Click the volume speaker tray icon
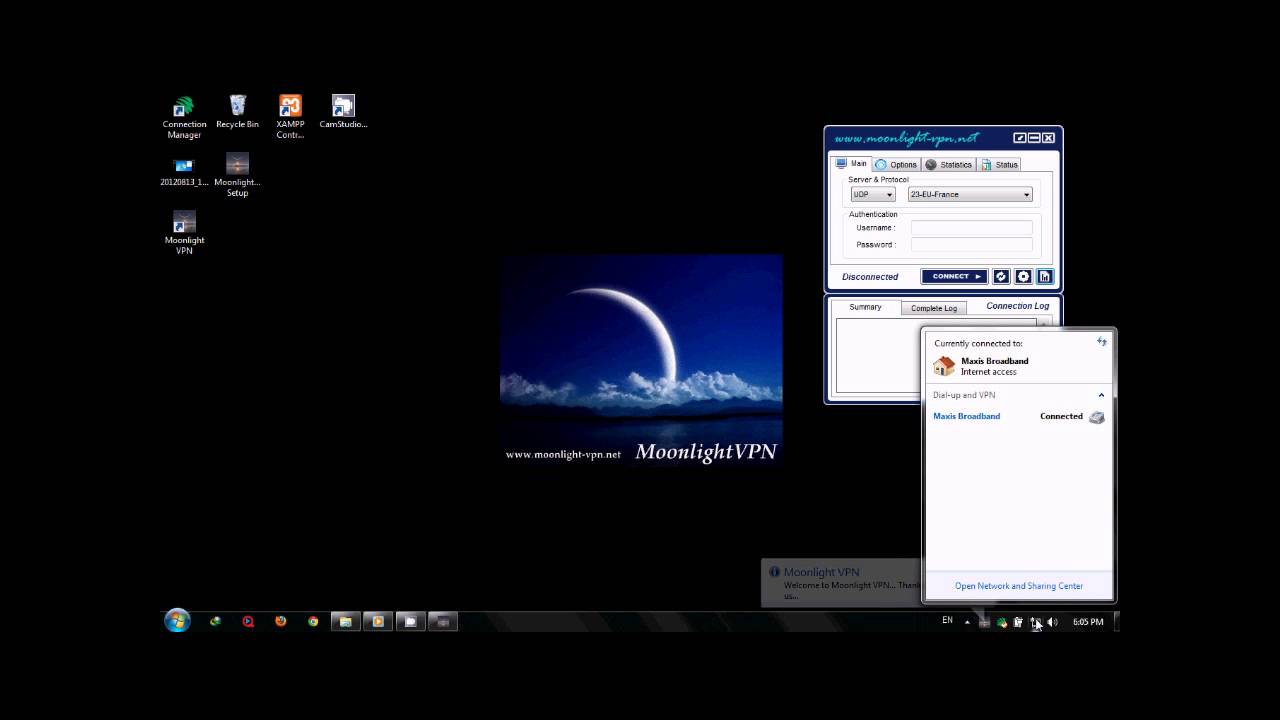The image size is (1280, 720). (1052, 622)
